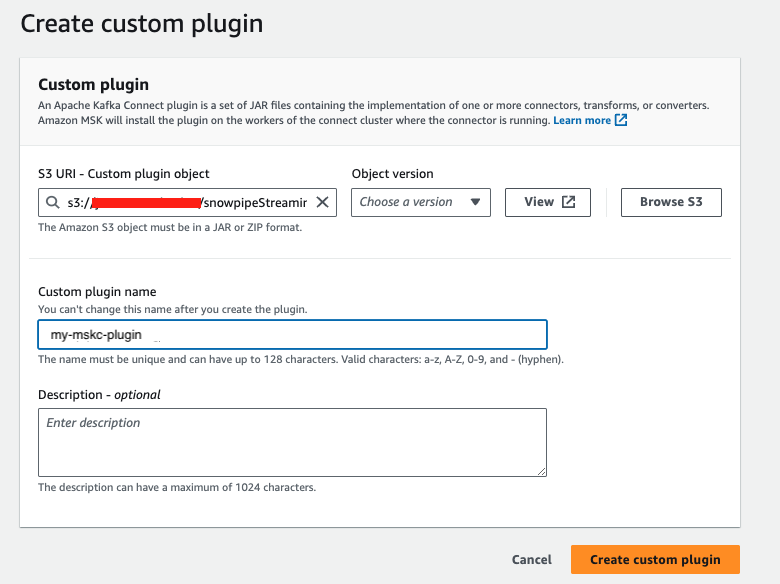Click into the Custom plugin name field
Screen dimensions: 780x584
pyautogui.click(x=292, y=334)
